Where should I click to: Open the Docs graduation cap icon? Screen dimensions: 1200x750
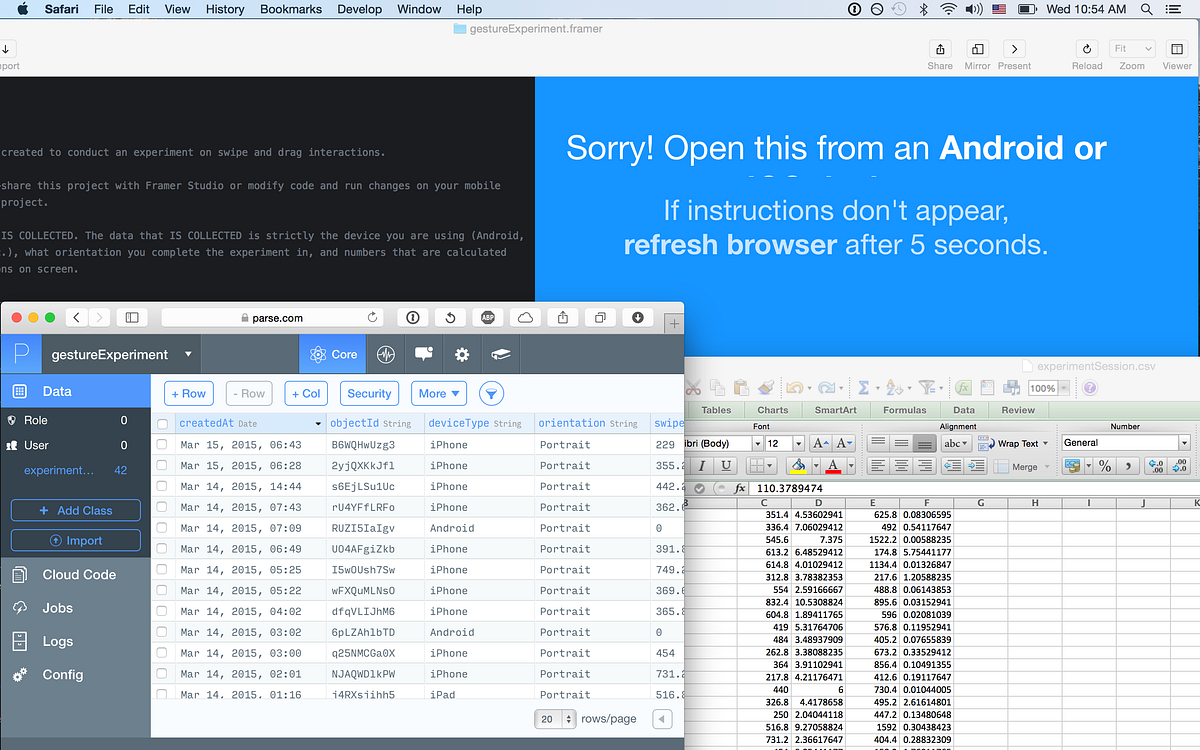pyautogui.click(x=500, y=354)
